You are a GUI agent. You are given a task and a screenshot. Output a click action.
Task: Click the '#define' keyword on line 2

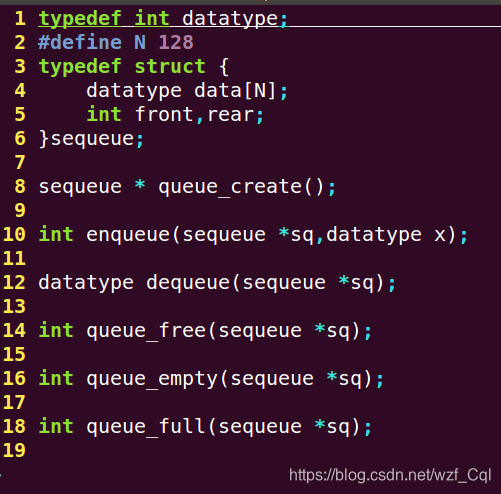pos(80,42)
